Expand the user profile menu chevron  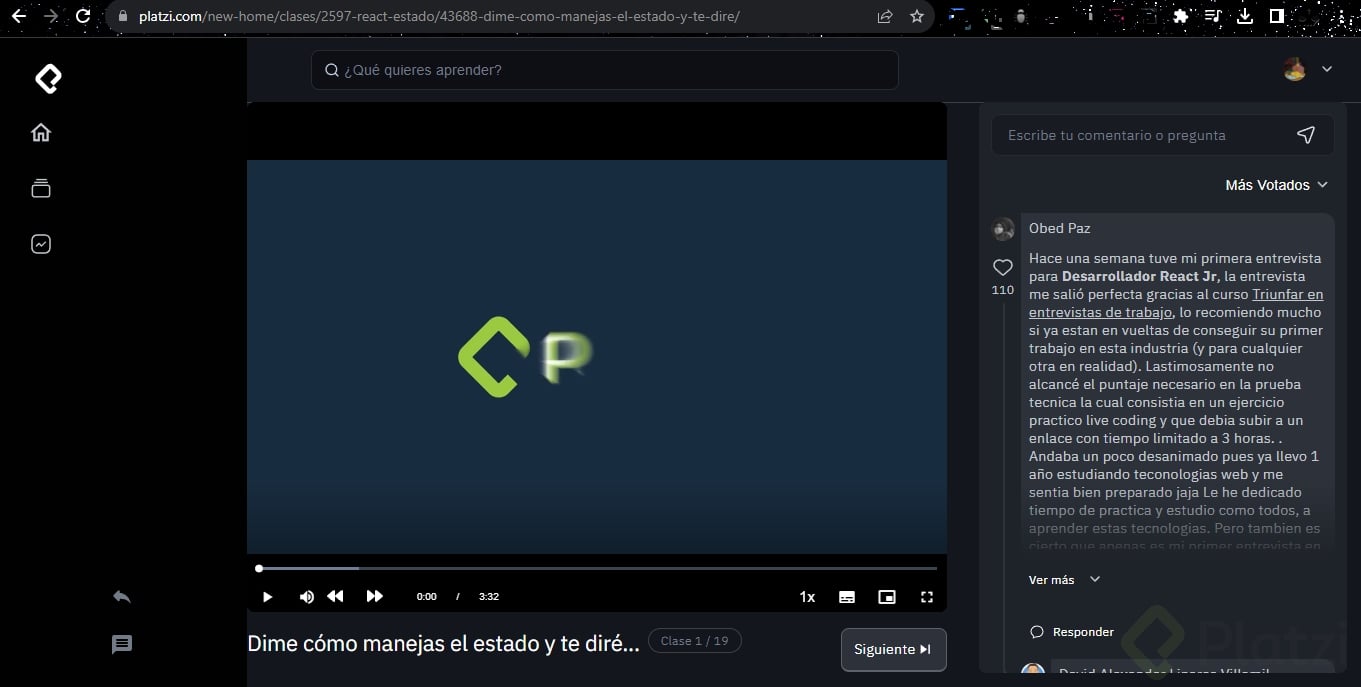[1327, 69]
